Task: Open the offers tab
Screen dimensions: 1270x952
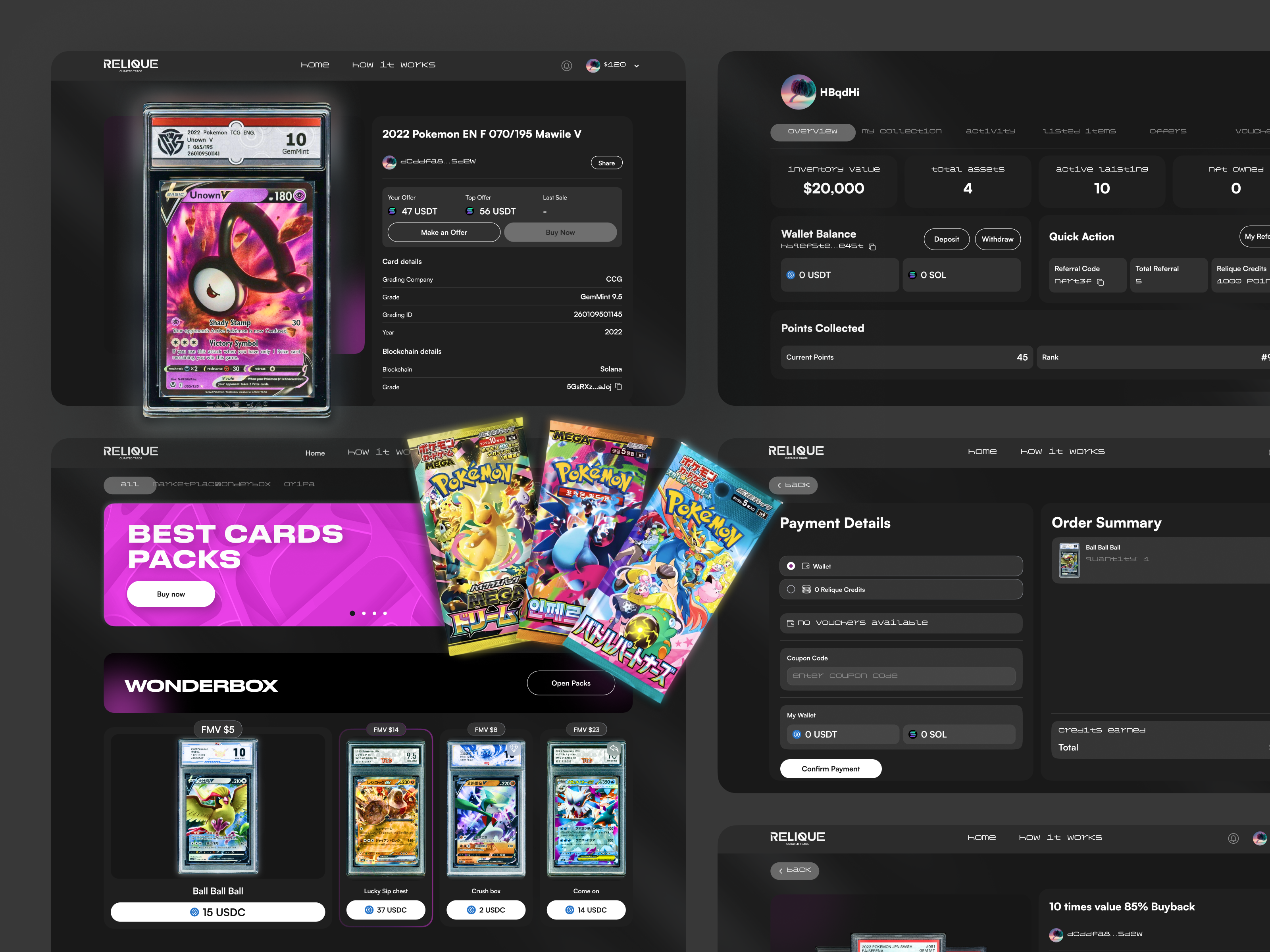Action: 1167,131
